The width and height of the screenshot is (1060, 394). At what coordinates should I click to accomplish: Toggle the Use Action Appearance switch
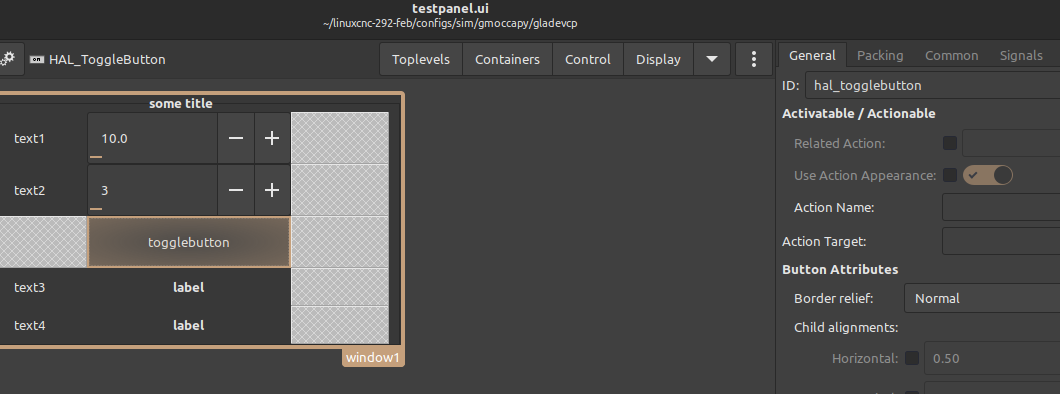pyautogui.click(x=988, y=176)
